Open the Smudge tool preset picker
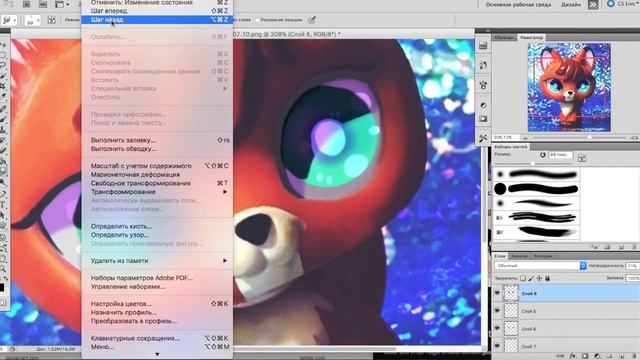The width and height of the screenshot is (640, 360). pyautogui.click(x=9, y=20)
